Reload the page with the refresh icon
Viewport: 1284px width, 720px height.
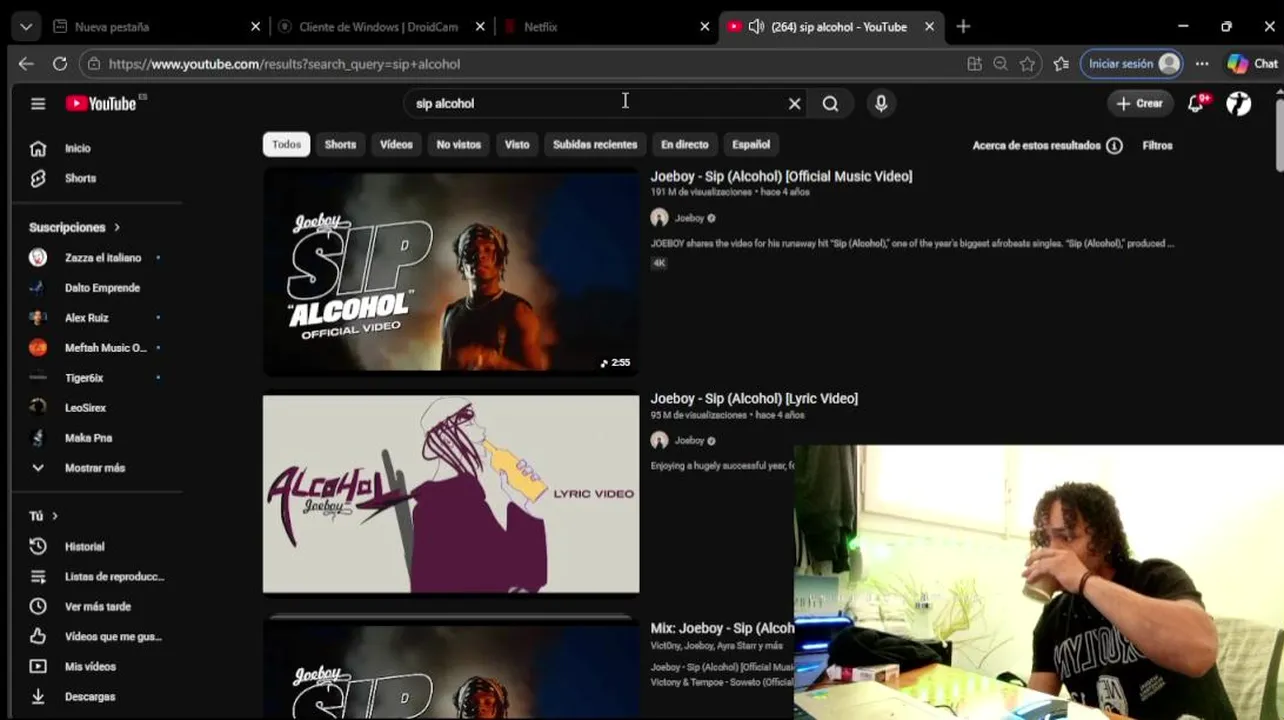pos(60,63)
